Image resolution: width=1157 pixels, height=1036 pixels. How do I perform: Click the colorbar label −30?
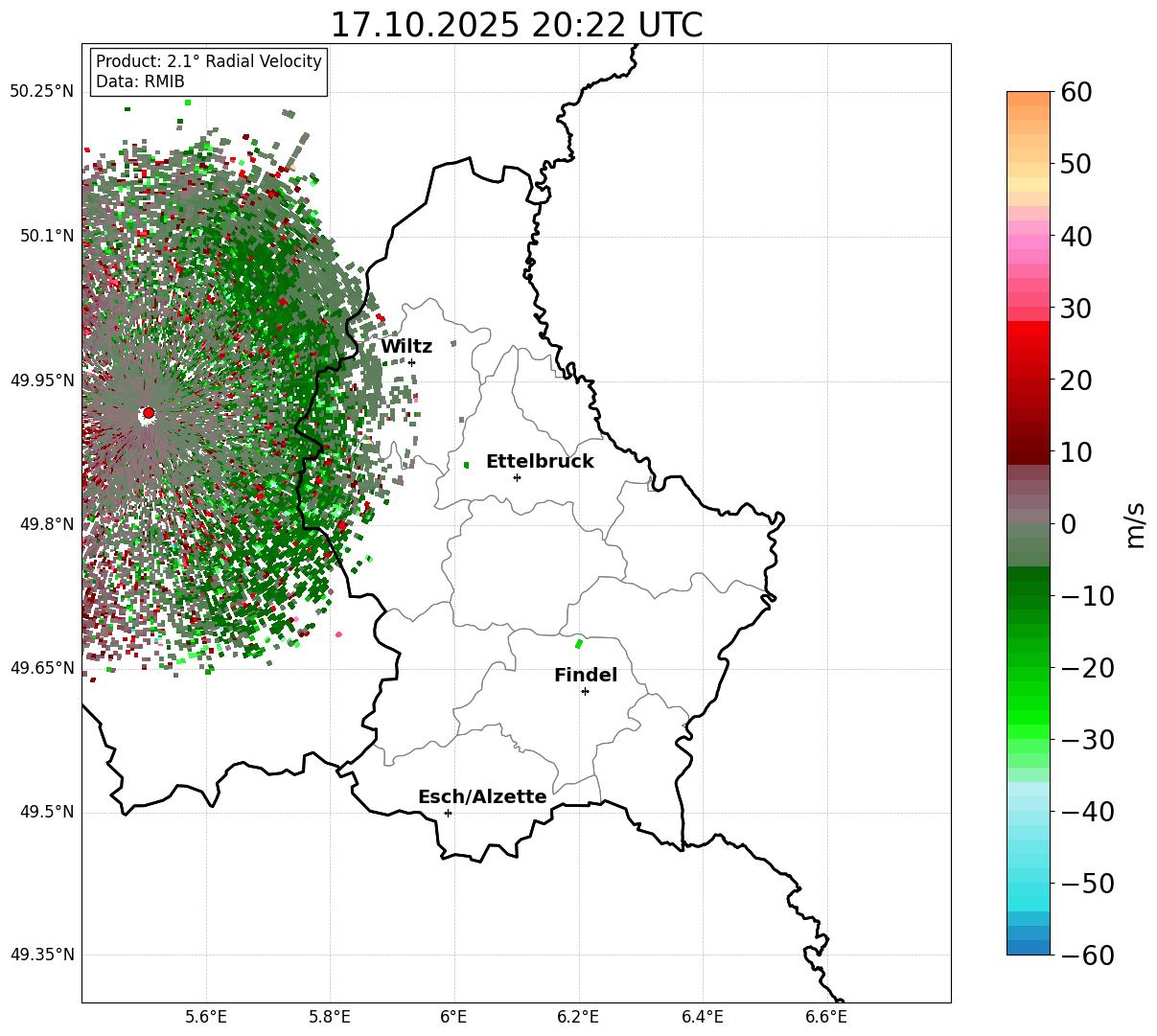tap(1087, 740)
